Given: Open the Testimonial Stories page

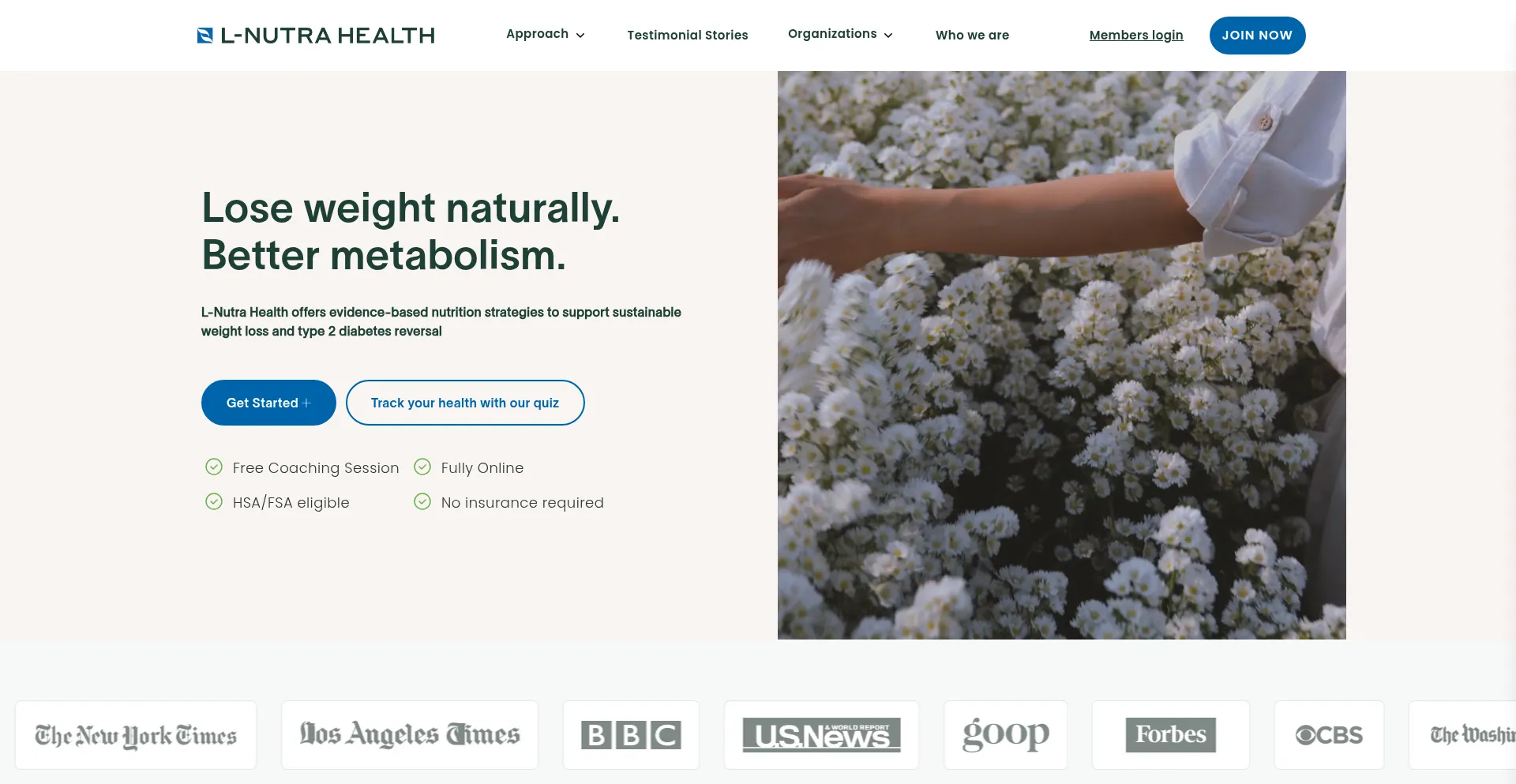Looking at the screenshot, I should pos(688,35).
